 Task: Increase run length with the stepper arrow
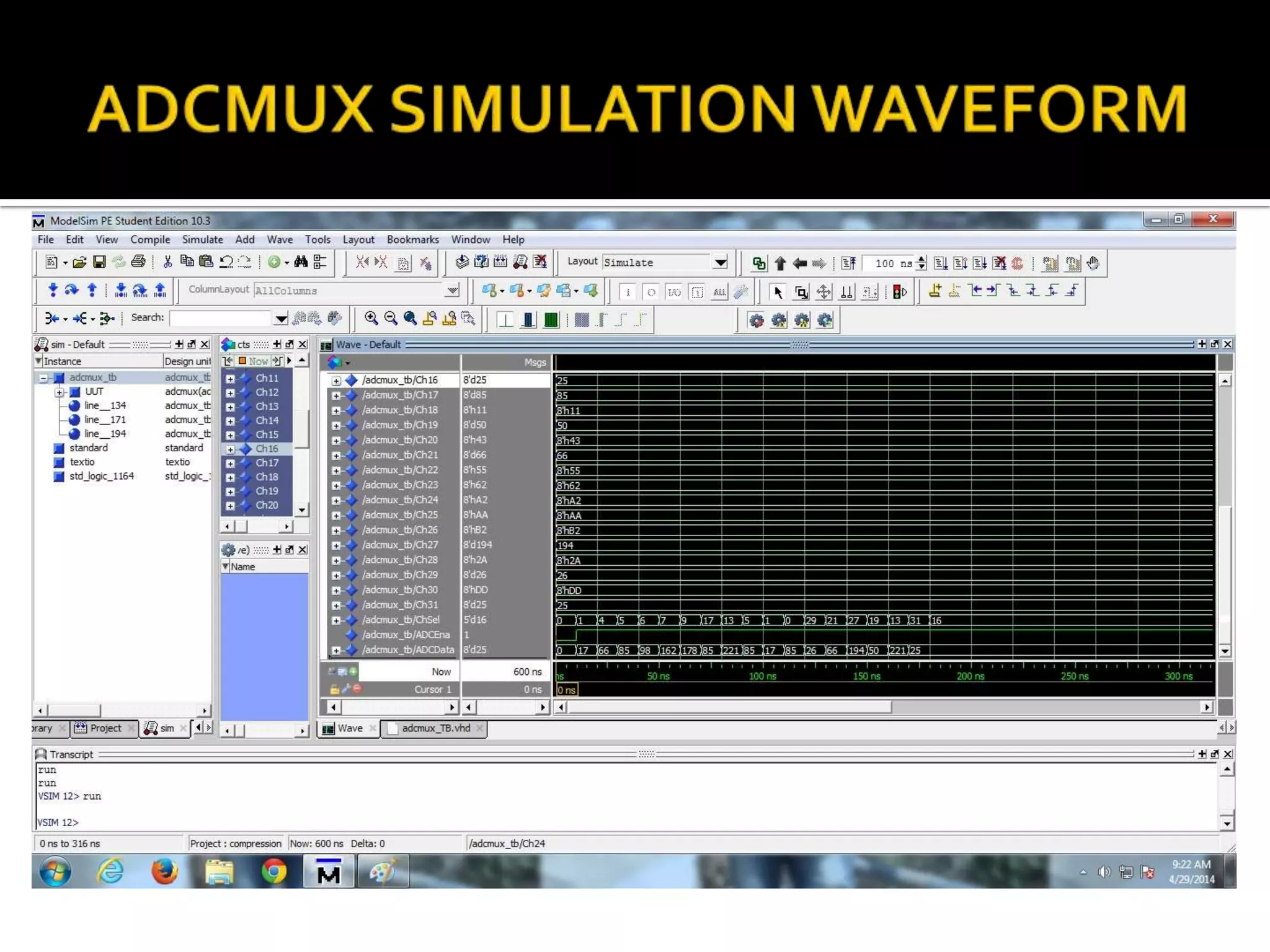coord(922,259)
